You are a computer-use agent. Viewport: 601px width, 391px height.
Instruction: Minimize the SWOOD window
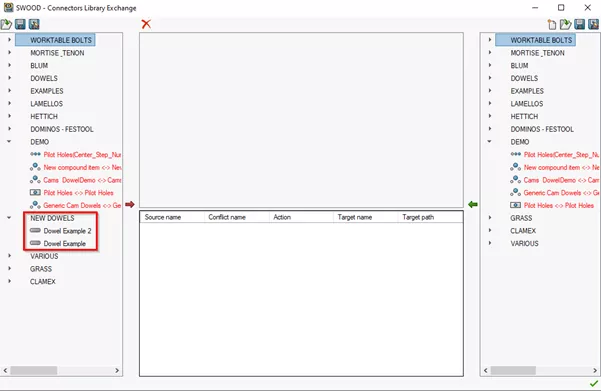click(x=535, y=7)
